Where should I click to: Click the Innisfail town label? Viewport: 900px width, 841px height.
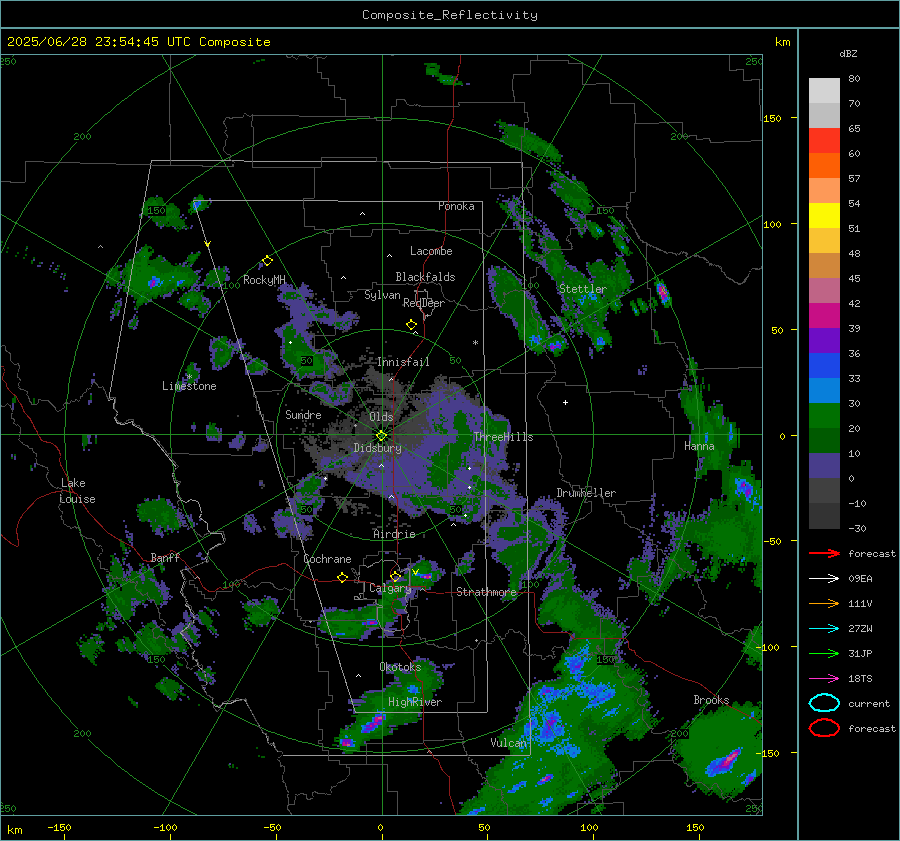(403, 362)
